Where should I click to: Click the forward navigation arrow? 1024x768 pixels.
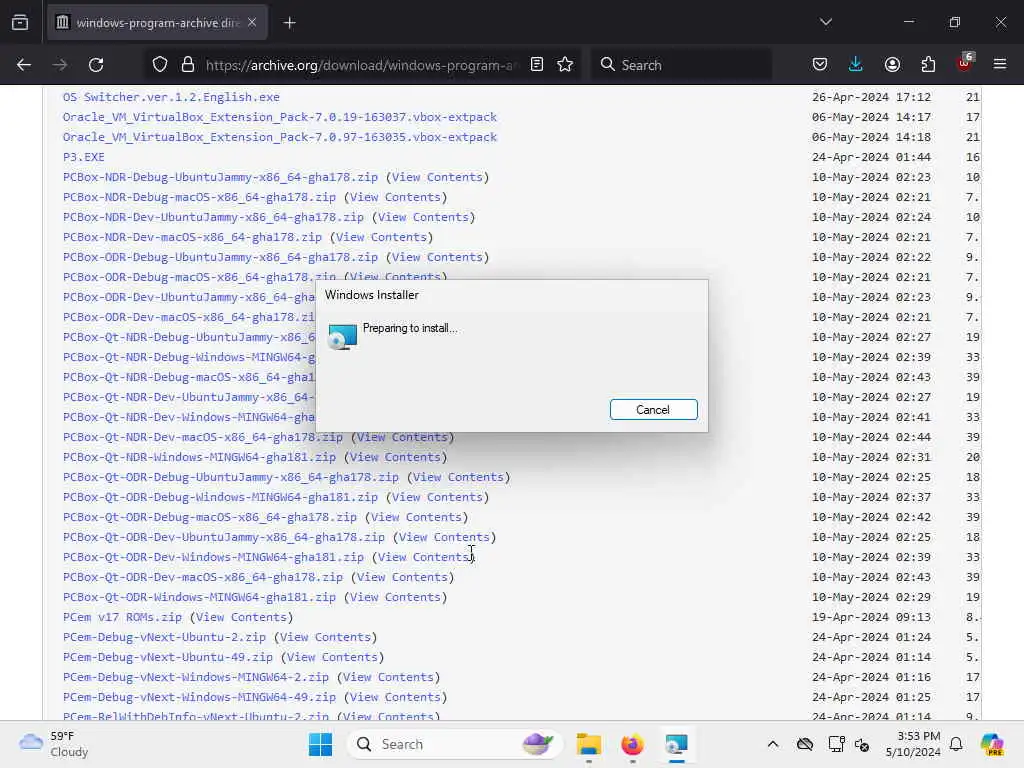pyautogui.click(x=60, y=65)
